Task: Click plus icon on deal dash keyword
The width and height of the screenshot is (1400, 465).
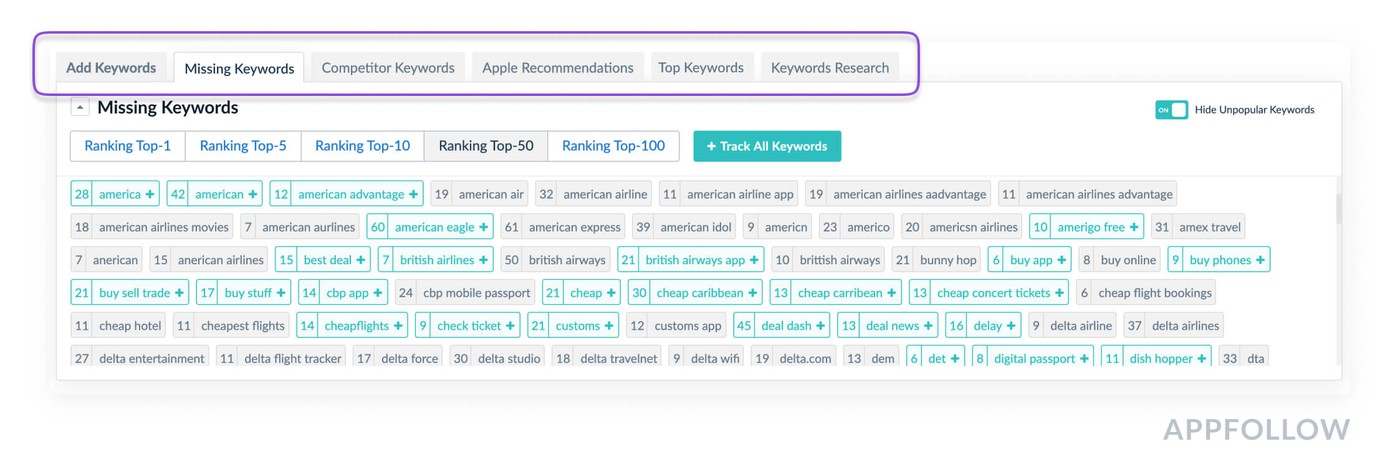Action: (x=821, y=326)
